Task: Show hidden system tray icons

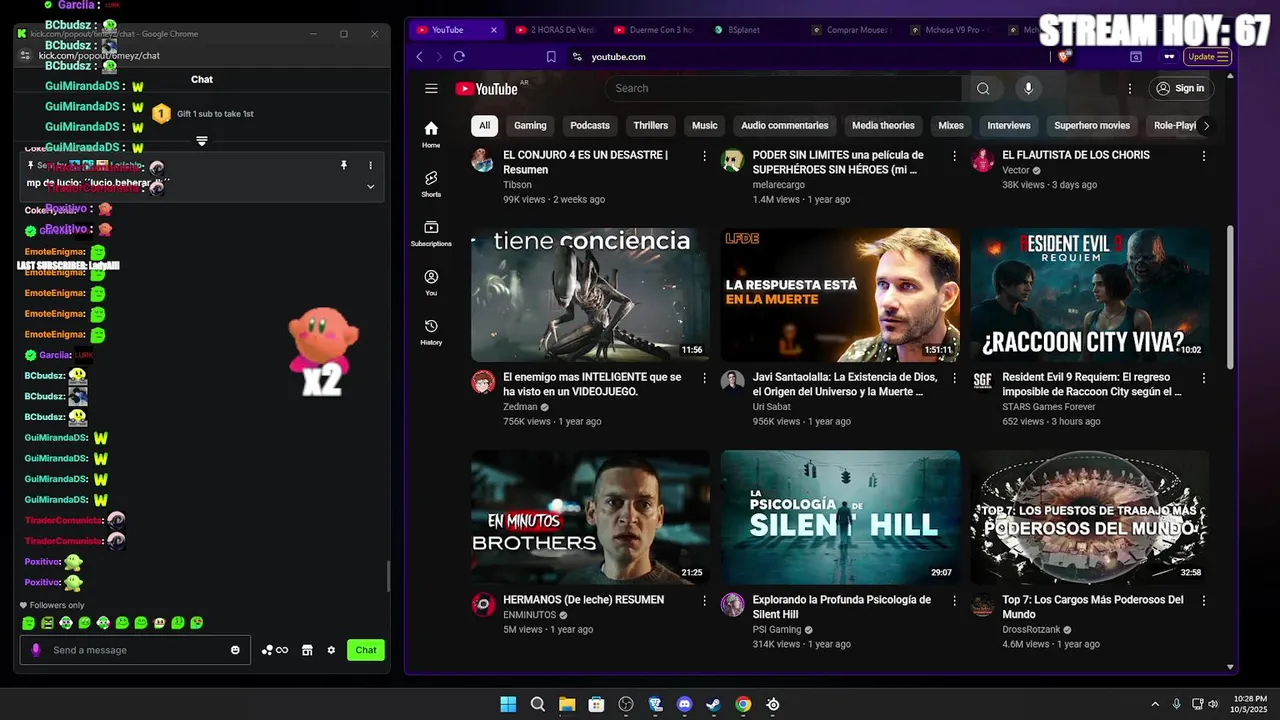Action: (1155, 704)
